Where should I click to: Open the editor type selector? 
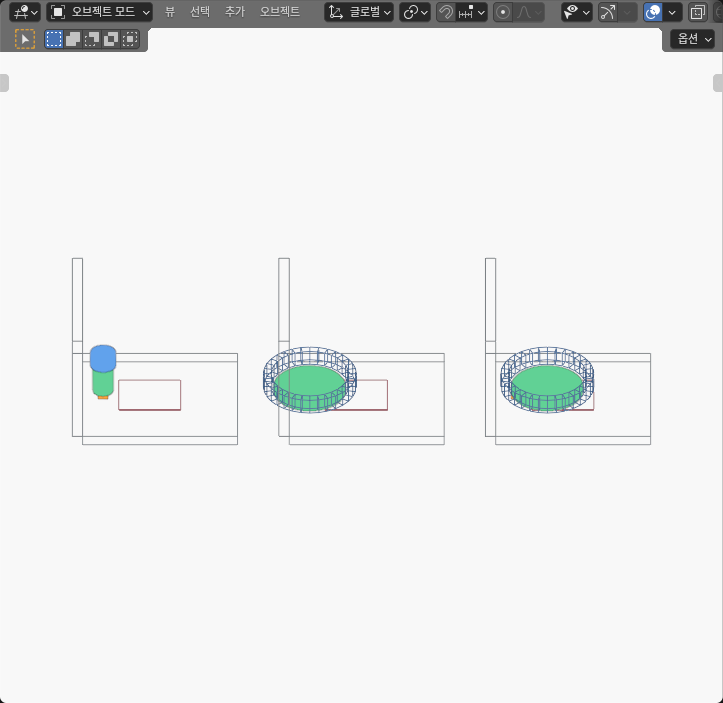(25, 12)
